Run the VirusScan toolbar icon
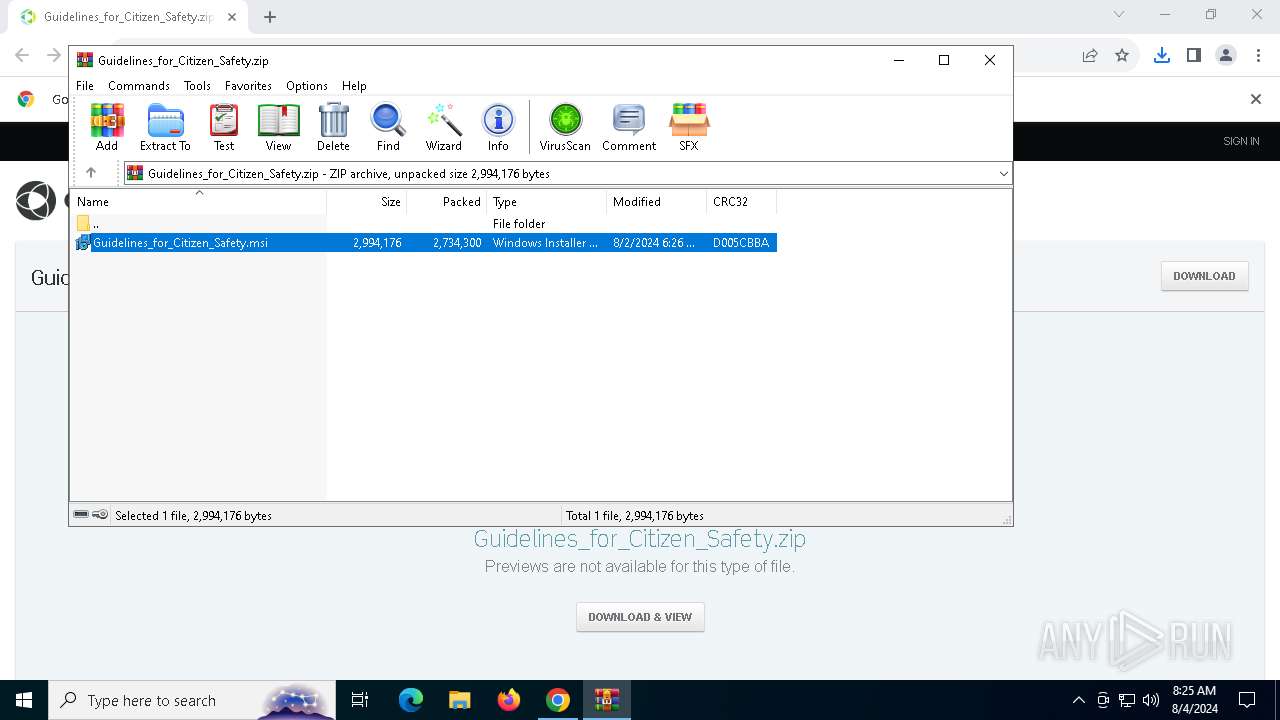This screenshot has width=1280, height=720. pyautogui.click(x=565, y=127)
